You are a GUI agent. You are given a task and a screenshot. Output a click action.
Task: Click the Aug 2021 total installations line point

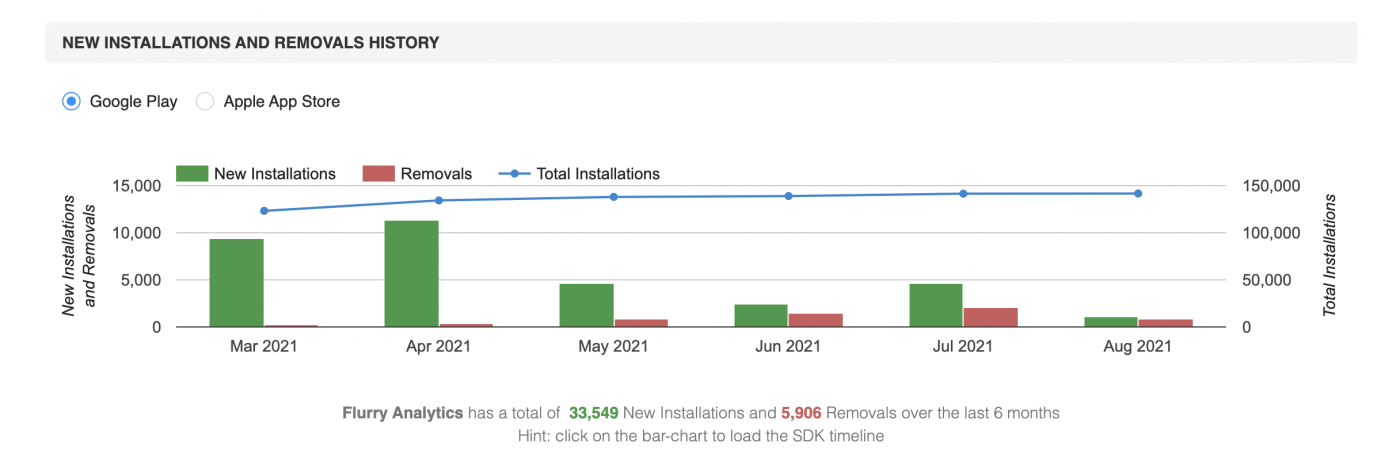pos(1138,193)
